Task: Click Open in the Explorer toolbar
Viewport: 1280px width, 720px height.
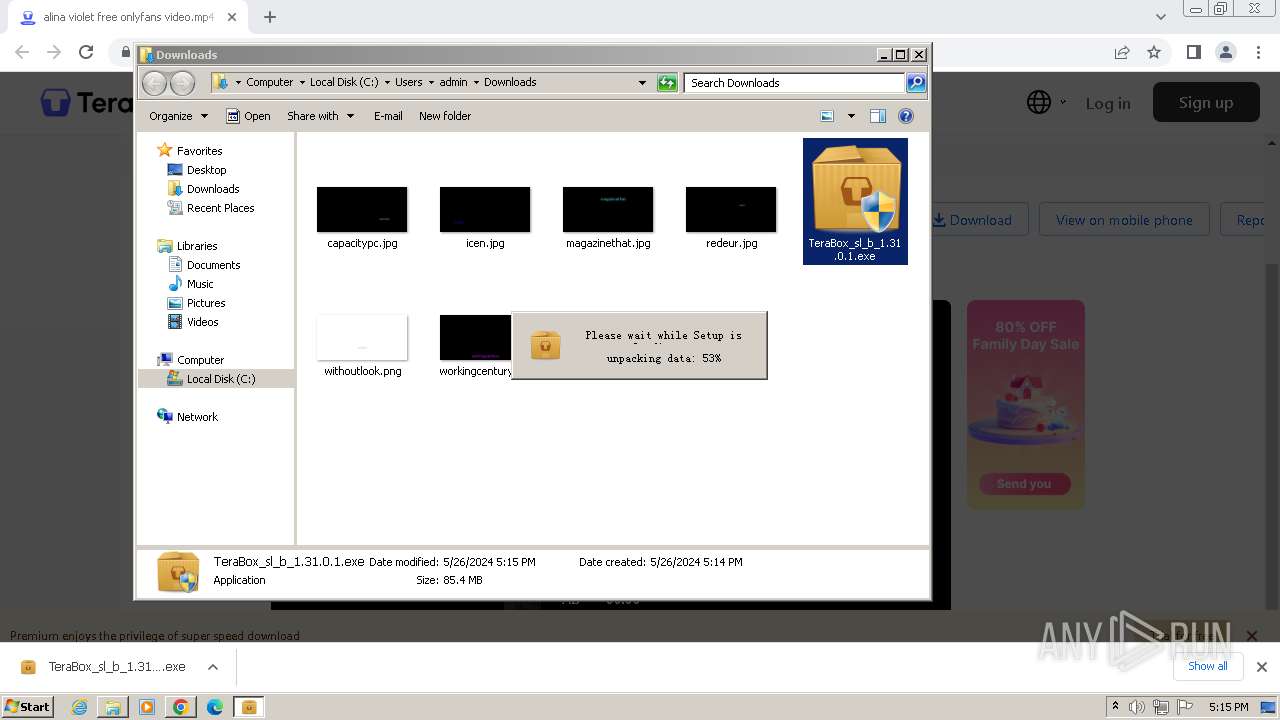Action: [x=248, y=116]
